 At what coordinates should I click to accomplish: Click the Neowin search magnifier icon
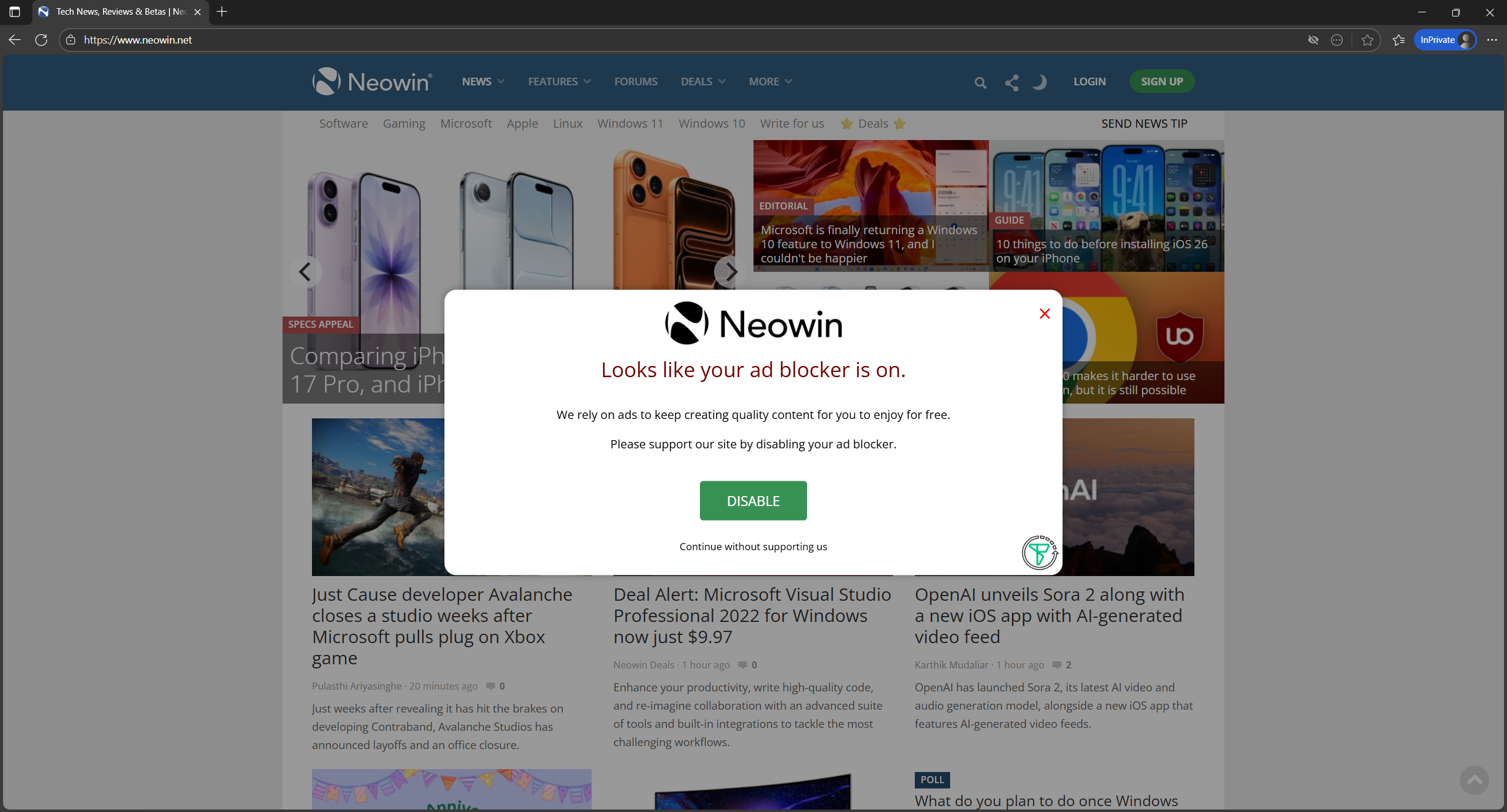980,82
